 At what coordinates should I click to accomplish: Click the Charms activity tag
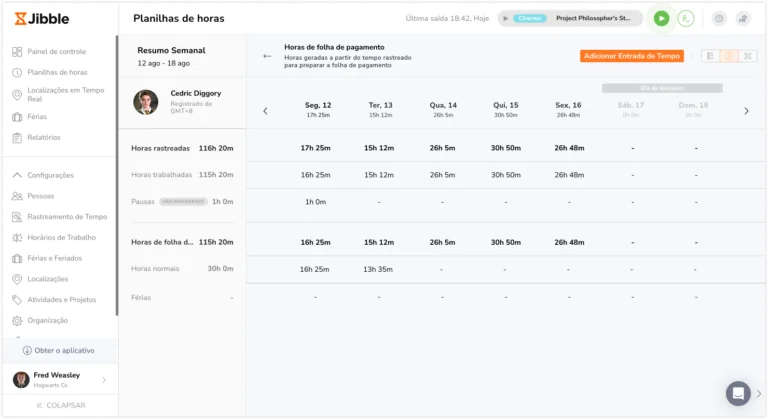529,18
